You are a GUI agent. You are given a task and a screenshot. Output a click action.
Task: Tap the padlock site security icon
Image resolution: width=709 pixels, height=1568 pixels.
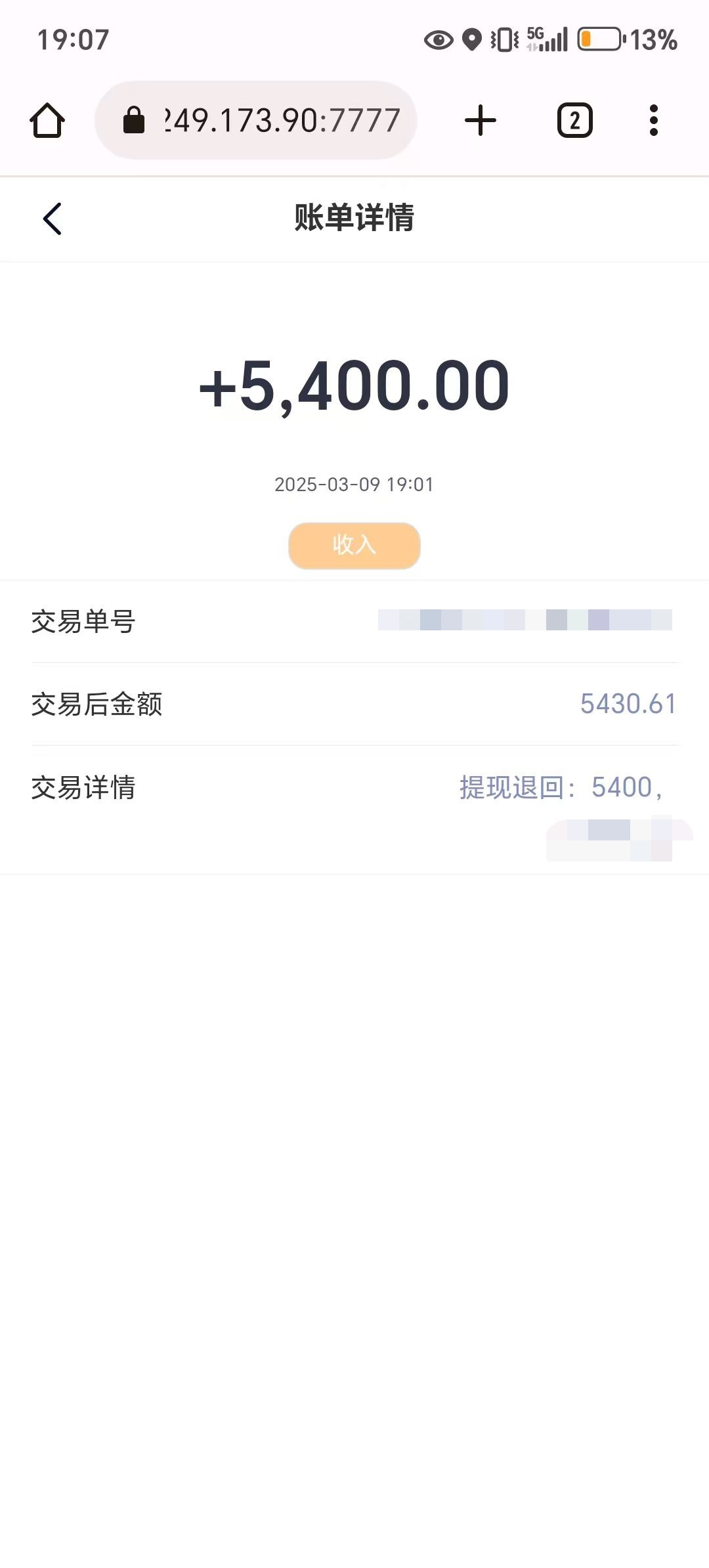pyautogui.click(x=134, y=120)
